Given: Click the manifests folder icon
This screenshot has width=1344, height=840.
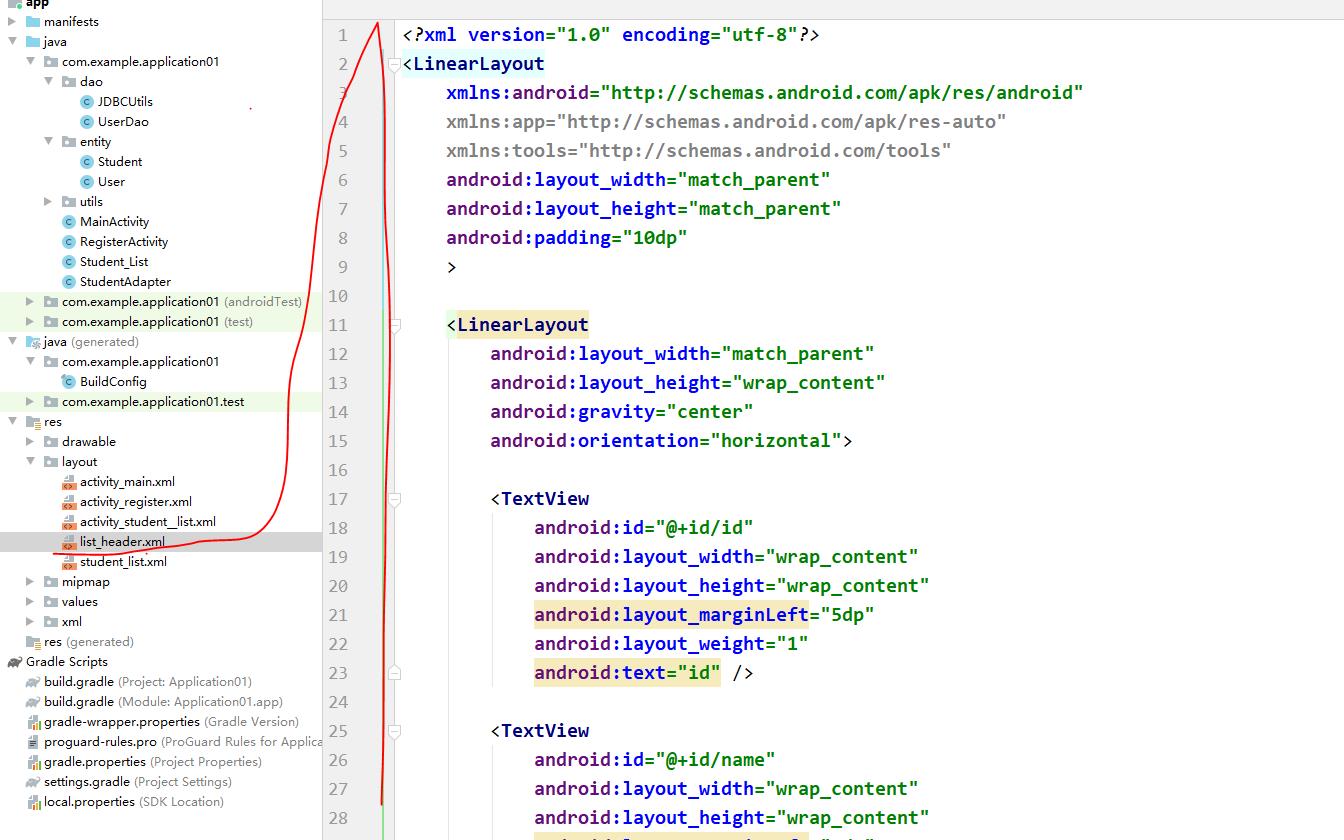Looking at the screenshot, I should coord(33,21).
